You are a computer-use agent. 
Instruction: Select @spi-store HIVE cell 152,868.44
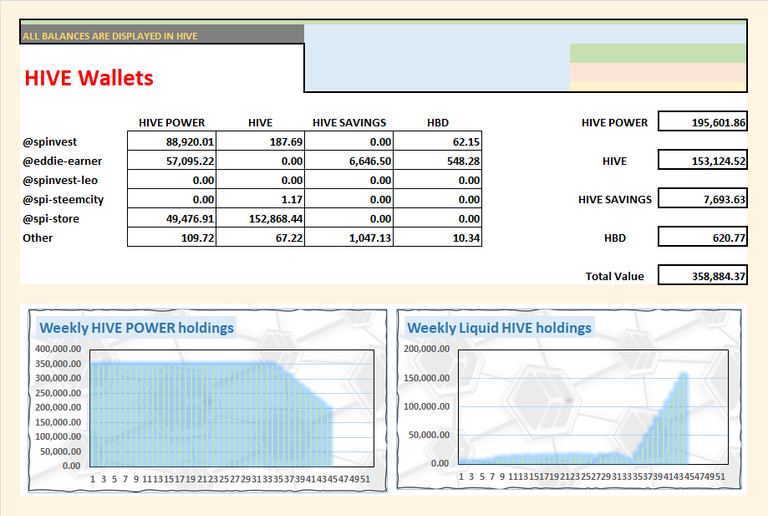[260, 218]
